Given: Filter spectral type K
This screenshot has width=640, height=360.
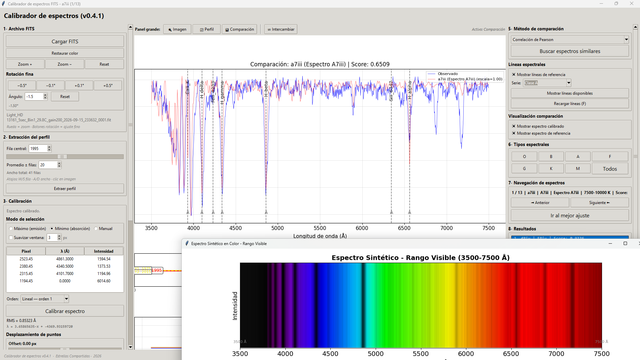Looking at the screenshot, I should 551,168.
